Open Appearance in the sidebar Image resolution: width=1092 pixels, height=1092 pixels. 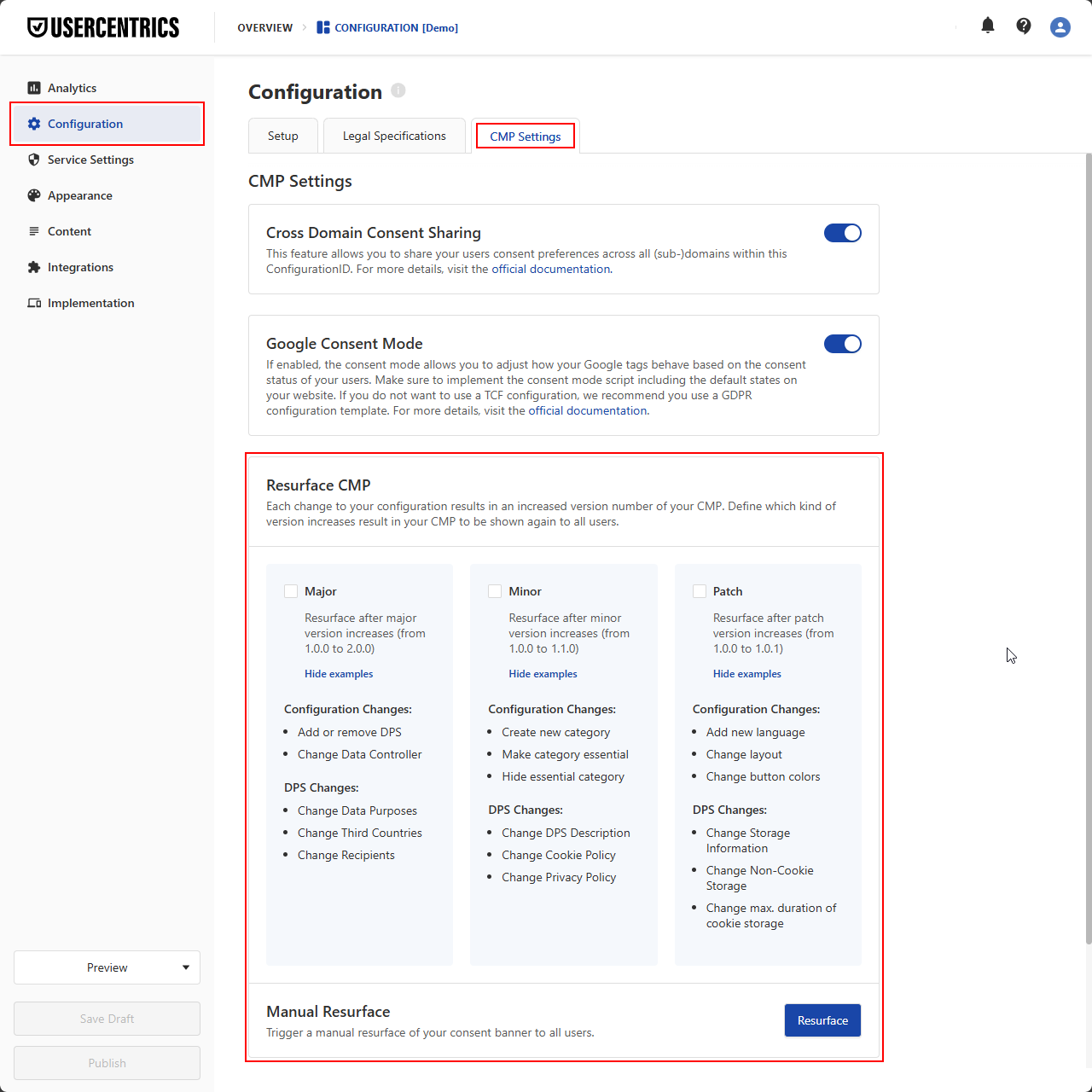pyautogui.click(x=107, y=195)
